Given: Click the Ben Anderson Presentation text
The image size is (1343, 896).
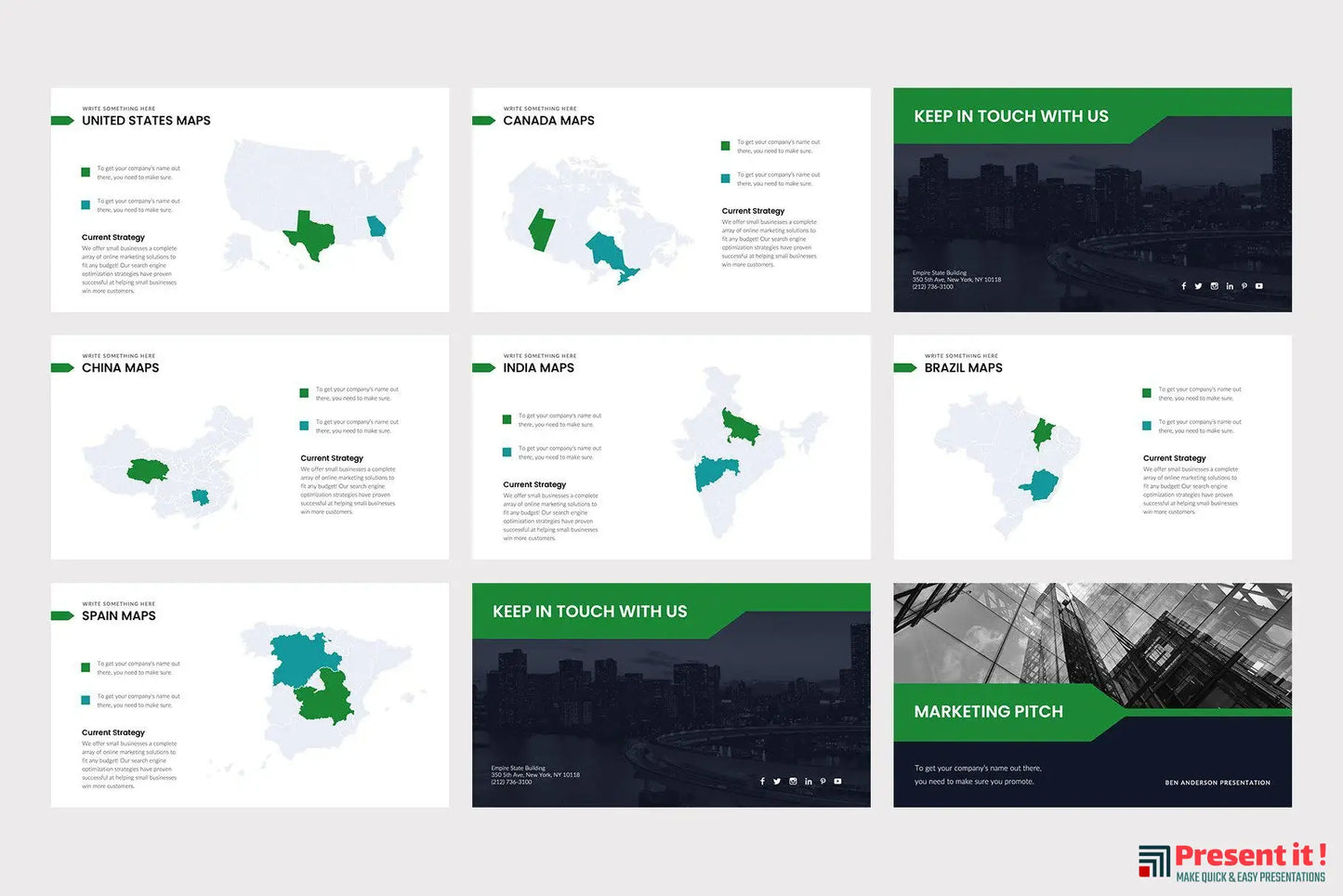Looking at the screenshot, I should [x=1218, y=783].
